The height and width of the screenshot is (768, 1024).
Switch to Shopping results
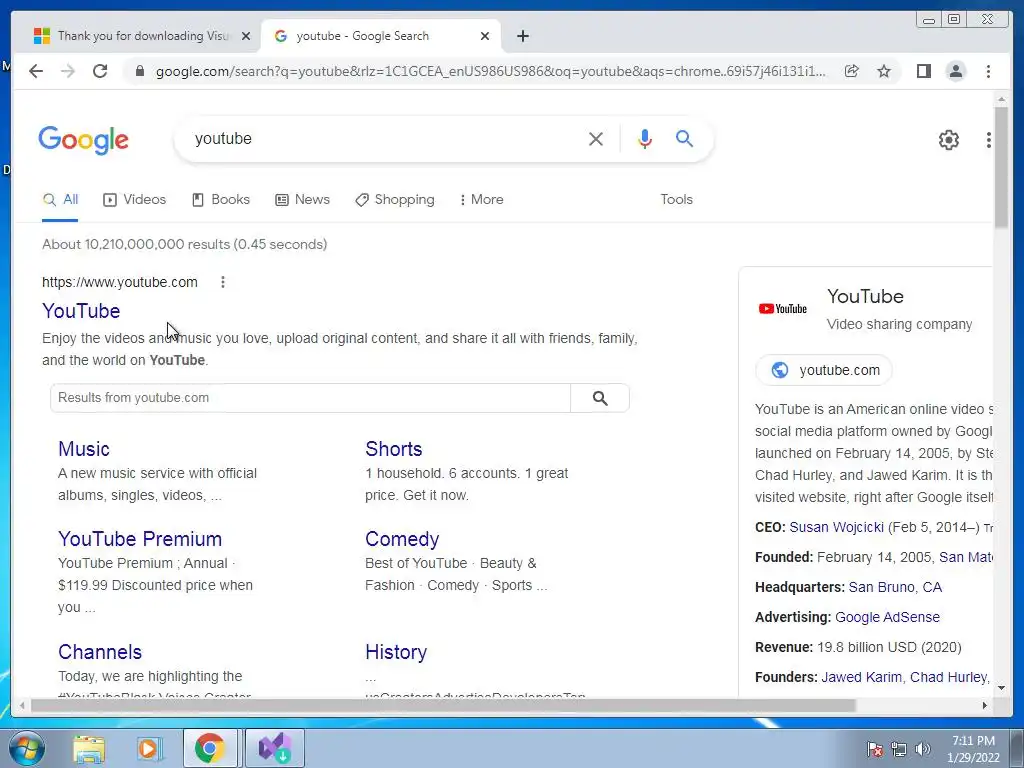click(x=394, y=200)
